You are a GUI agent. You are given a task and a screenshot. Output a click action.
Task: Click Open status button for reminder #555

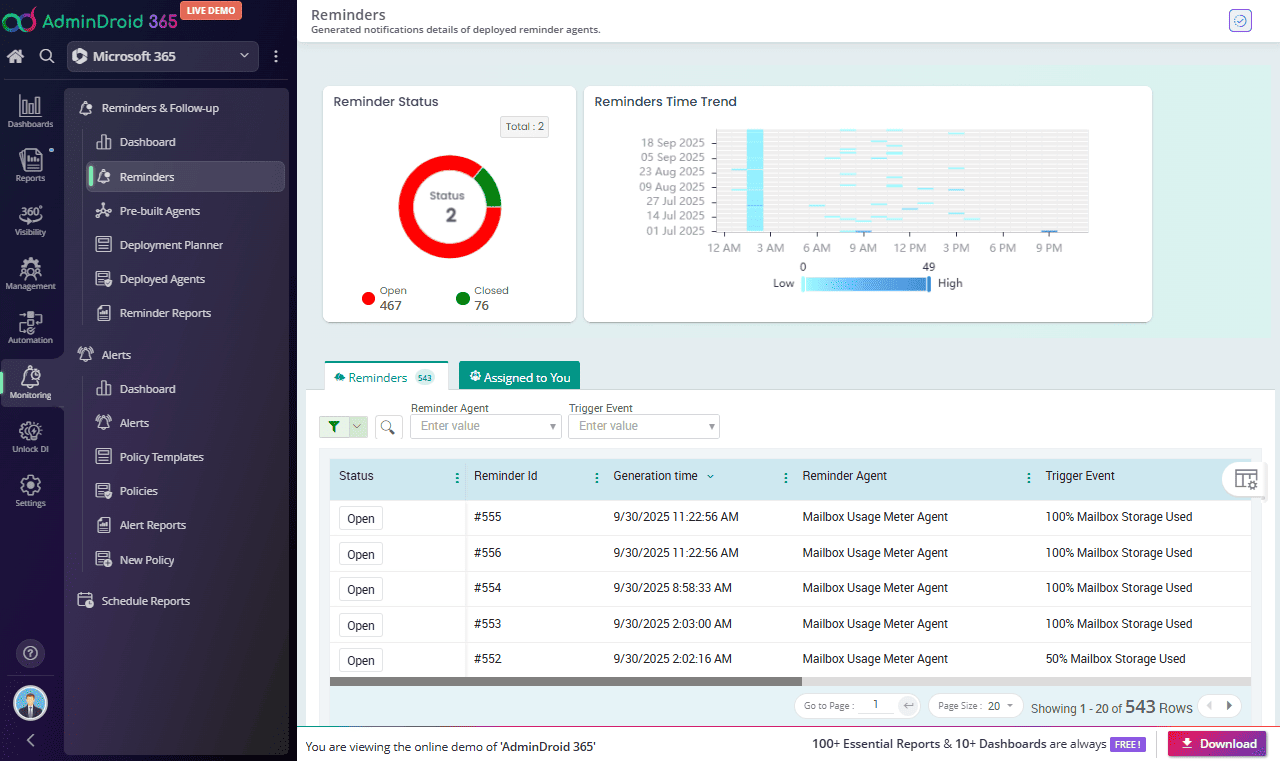click(x=361, y=519)
